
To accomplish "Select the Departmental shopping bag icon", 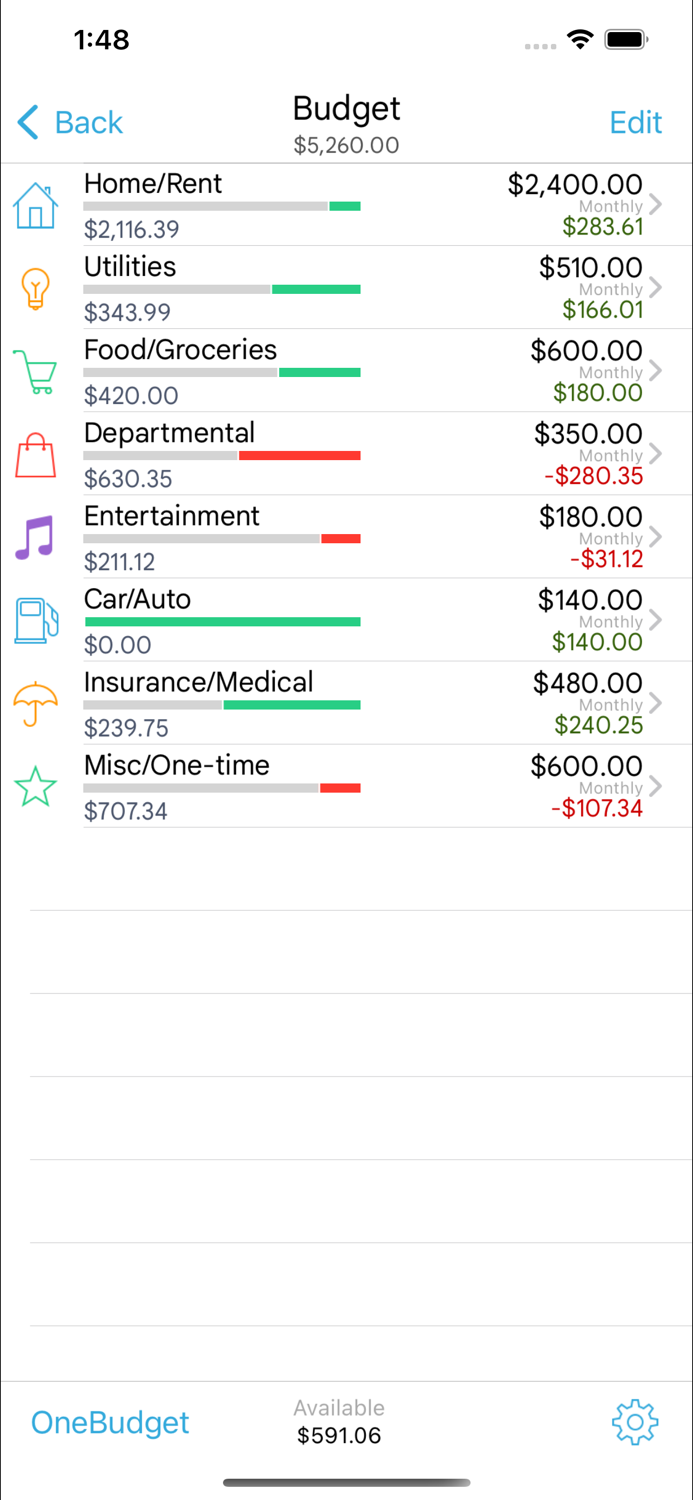I will (x=36, y=454).
